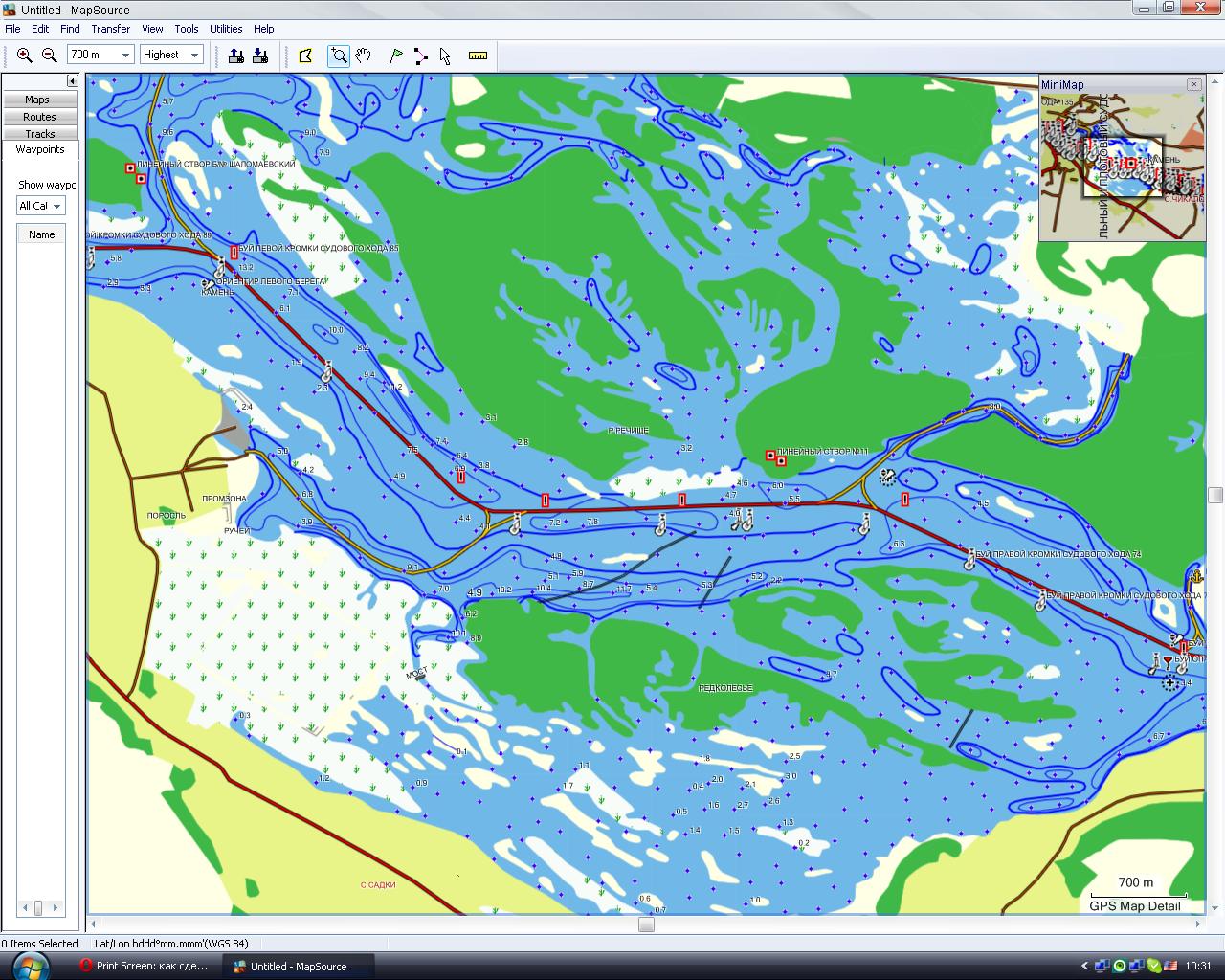Click the Name column header
This screenshot has width=1225, height=980.
coord(41,234)
